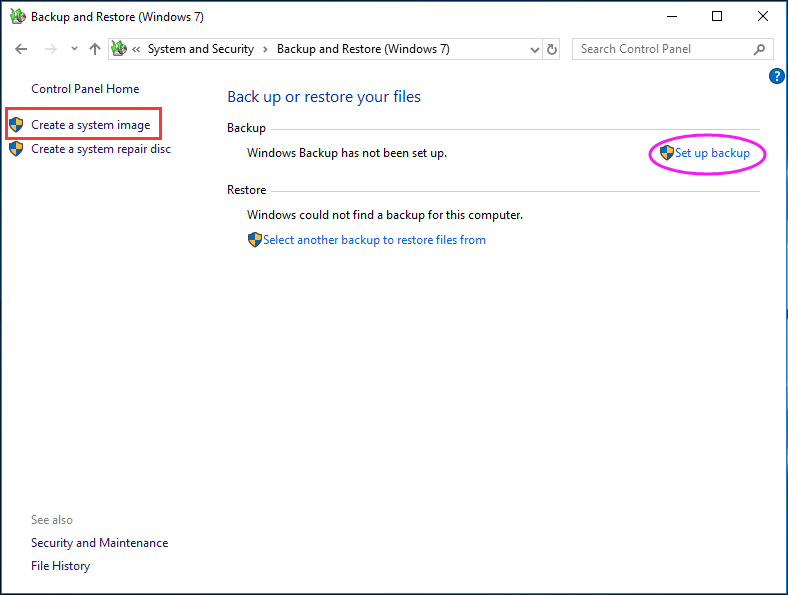The height and width of the screenshot is (595, 788).
Task: Click the Forward navigation arrow
Action: click(50, 49)
